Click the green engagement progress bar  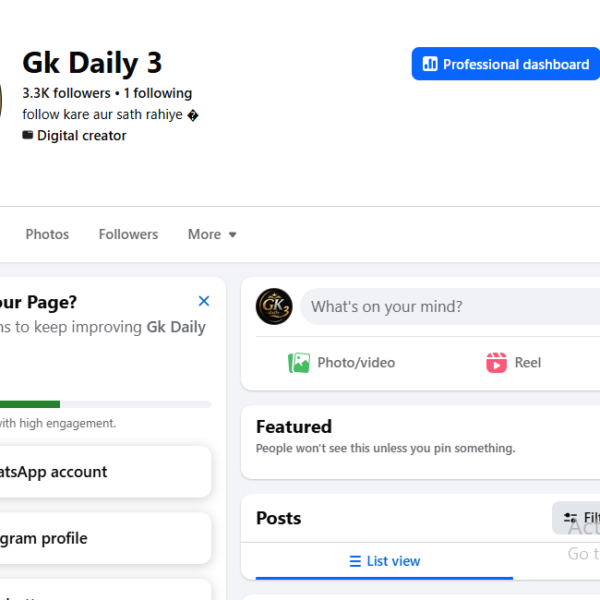30,404
